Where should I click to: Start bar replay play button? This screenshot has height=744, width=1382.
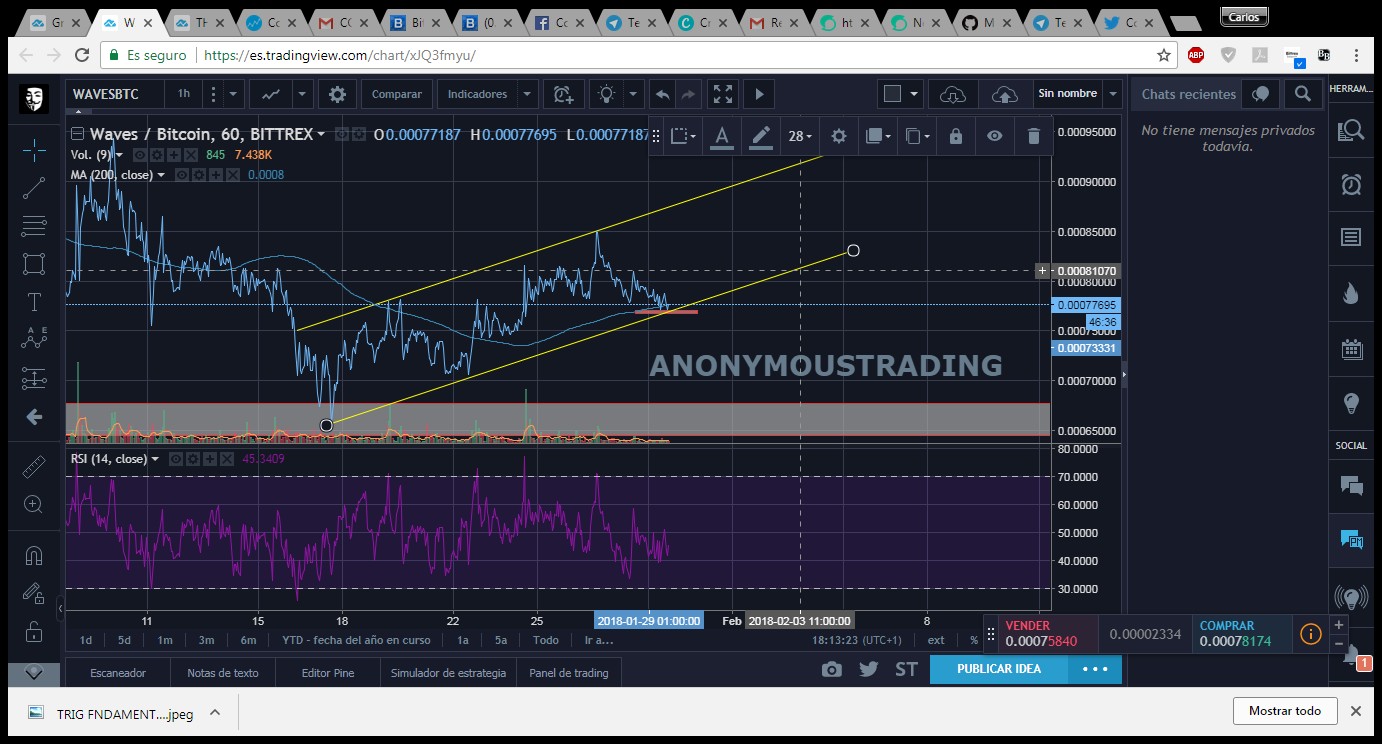pyautogui.click(x=759, y=94)
